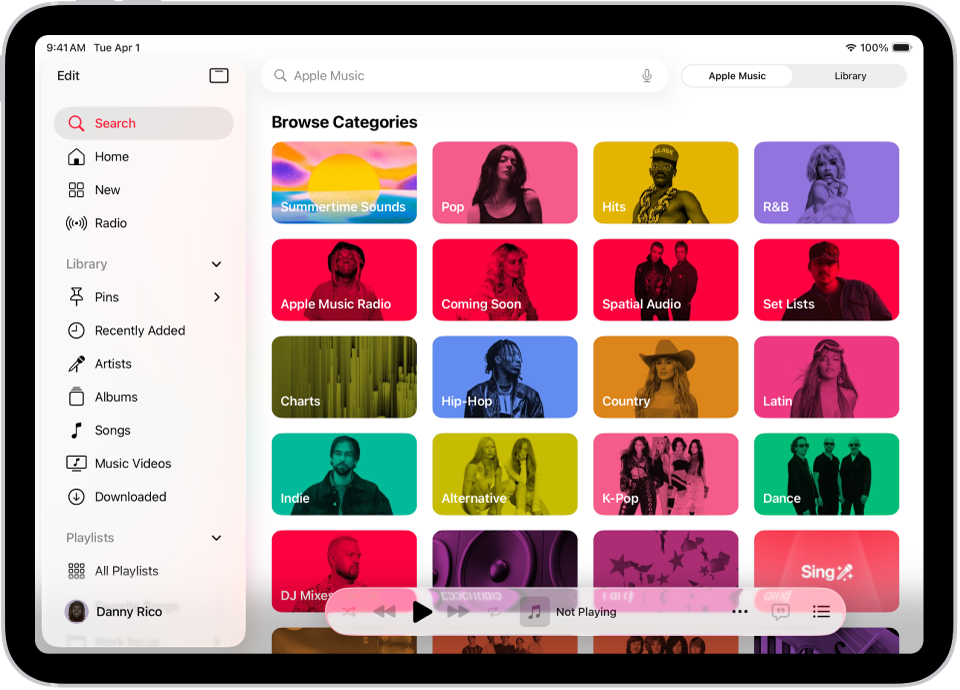Image resolution: width=960 pixels, height=690 pixels.
Task: Hide the sidebar with the sidebar toggle
Action: coord(219,75)
